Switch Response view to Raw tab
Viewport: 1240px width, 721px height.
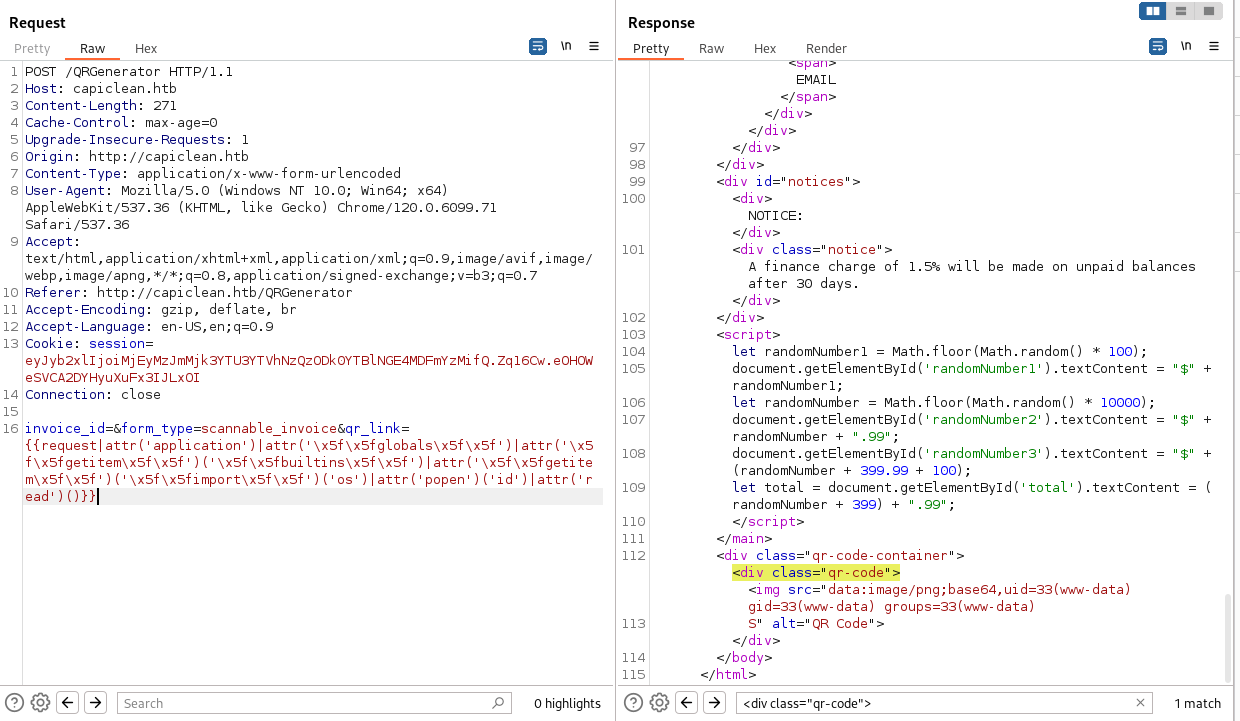point(712,48)
